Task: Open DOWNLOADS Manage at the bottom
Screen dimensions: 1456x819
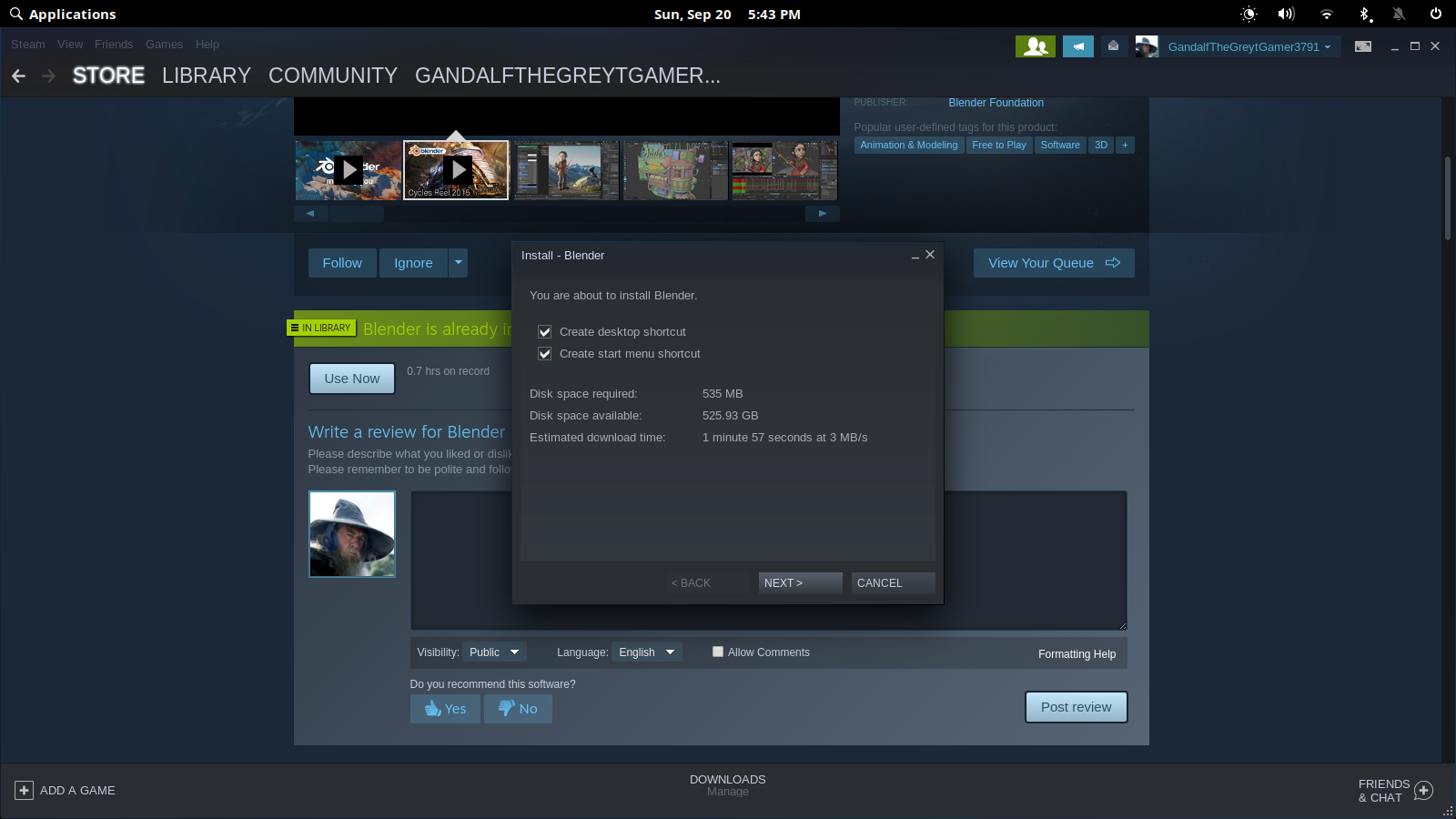Action: tap(728, 785)
